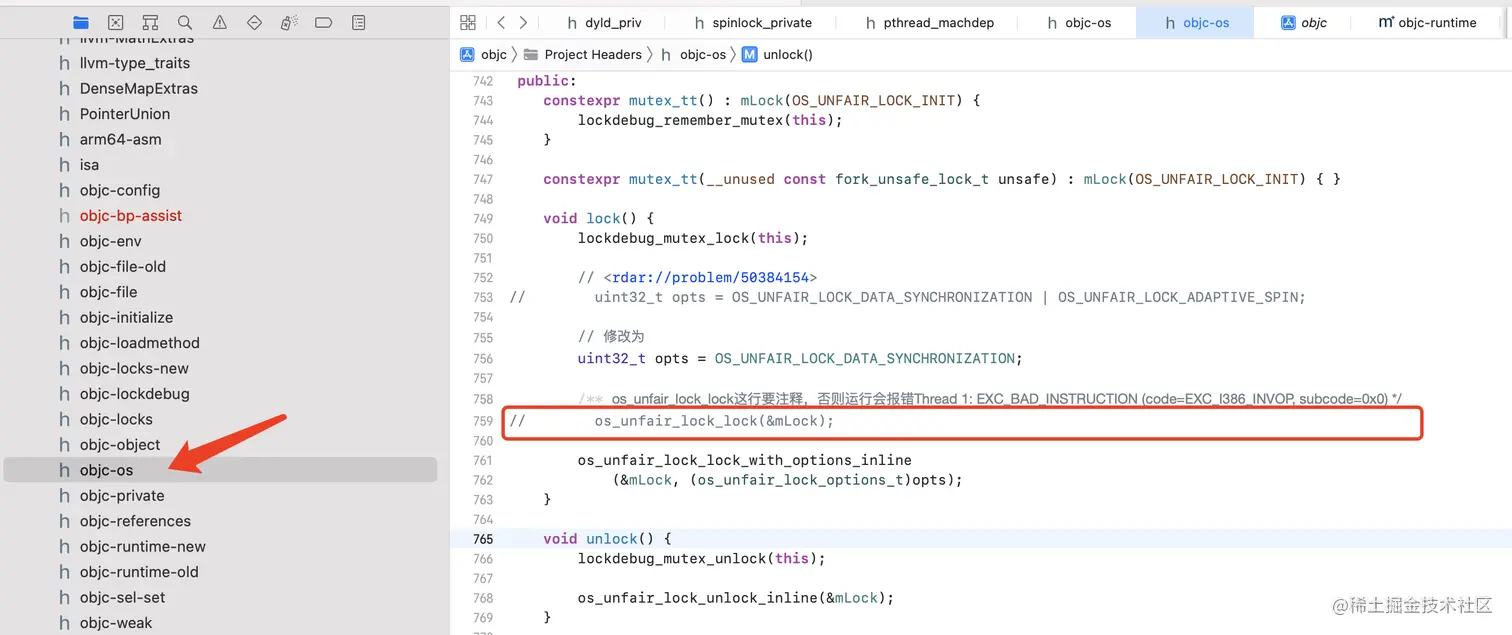Screen dimensions: 1512x635
Task: Open the Source Control navigator icon
Action: [x=116, y=22]
